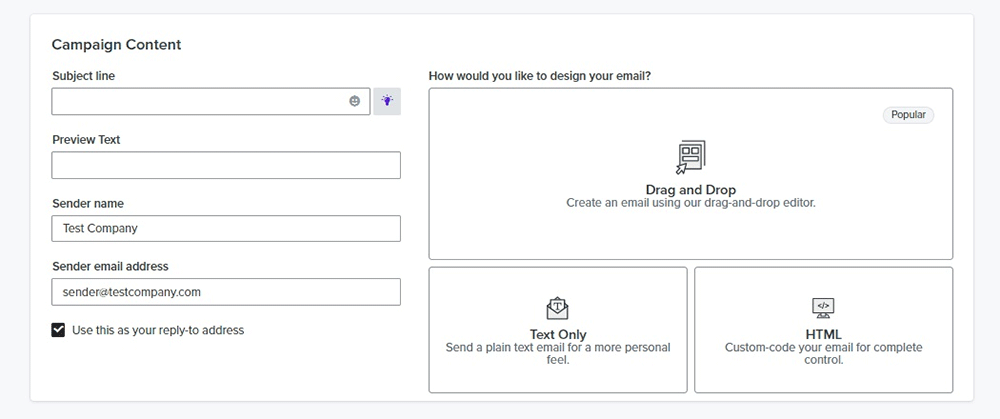
Task: Click the Popular badge
Action: (908, 115)
